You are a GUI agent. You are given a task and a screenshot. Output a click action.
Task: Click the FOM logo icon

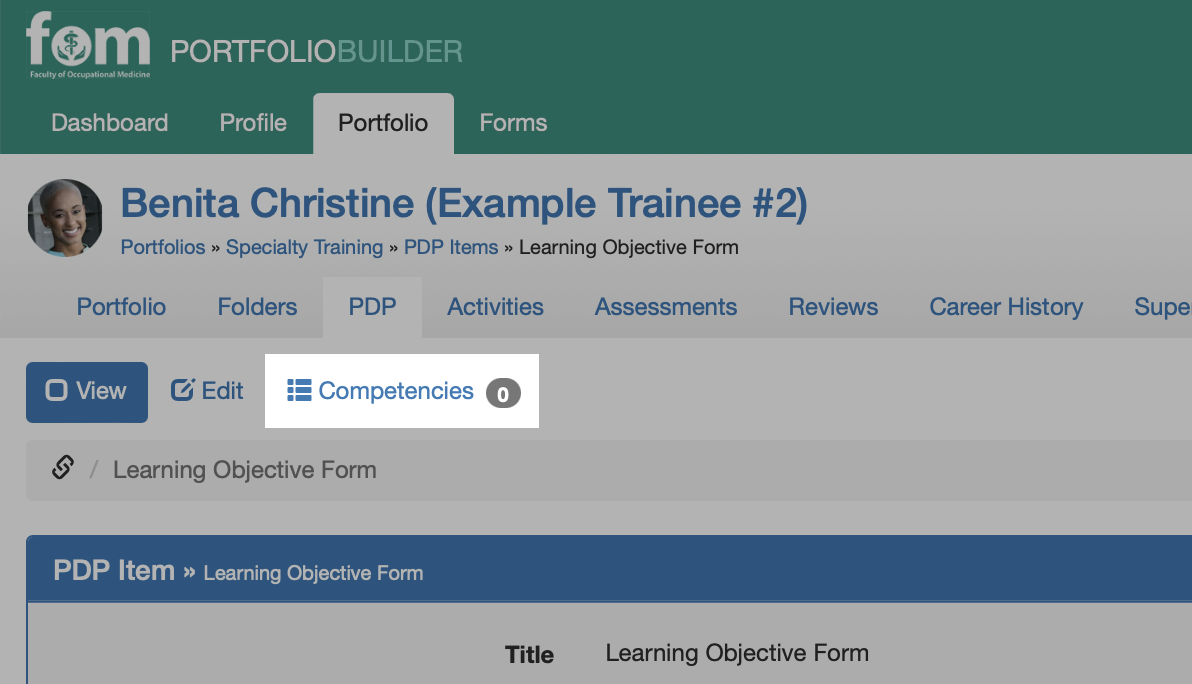tap(88, 45)
